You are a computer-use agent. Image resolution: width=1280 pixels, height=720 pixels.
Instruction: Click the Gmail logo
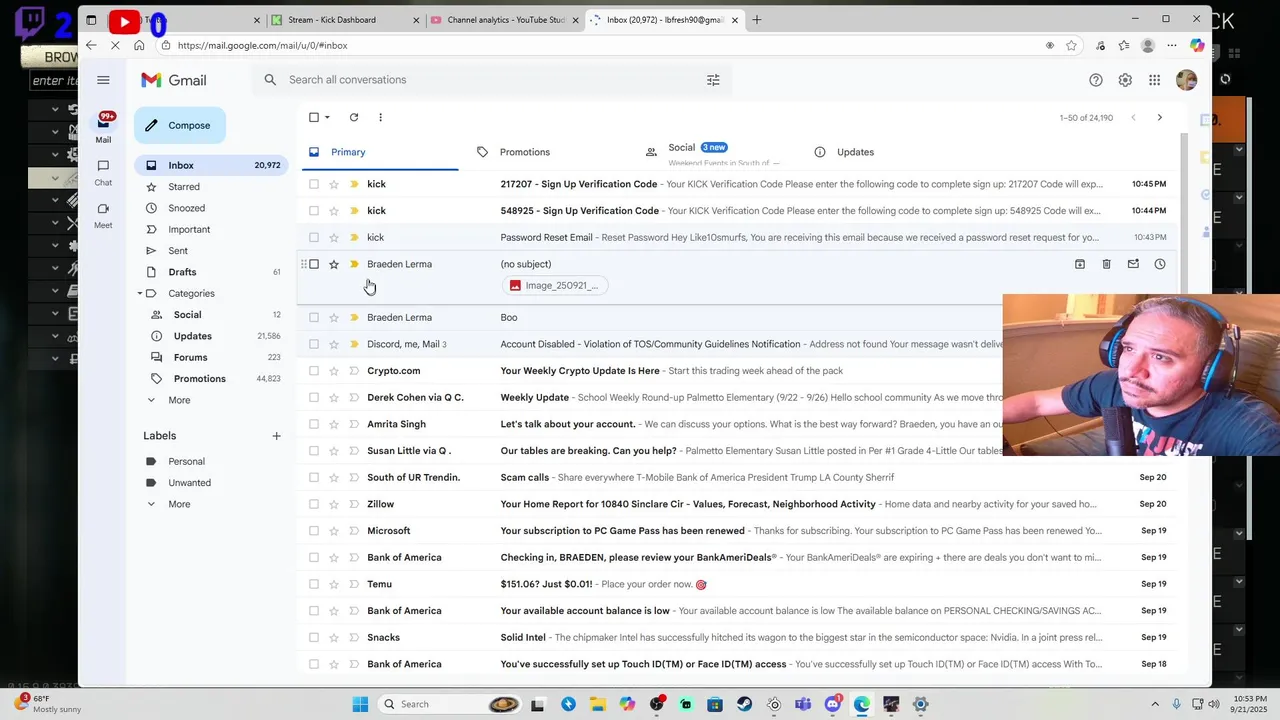click(174, 80)
